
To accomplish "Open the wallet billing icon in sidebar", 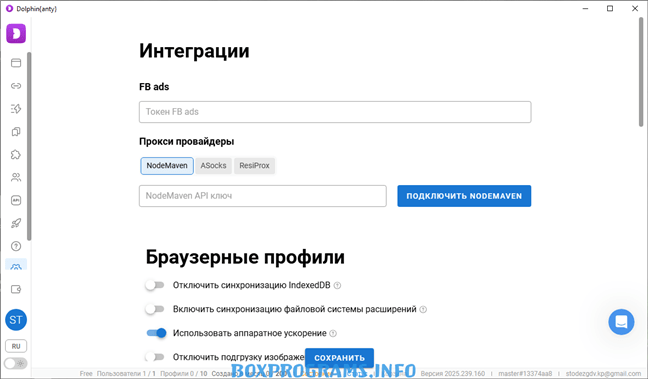I will pyautogui.click(x=16, y=289).
